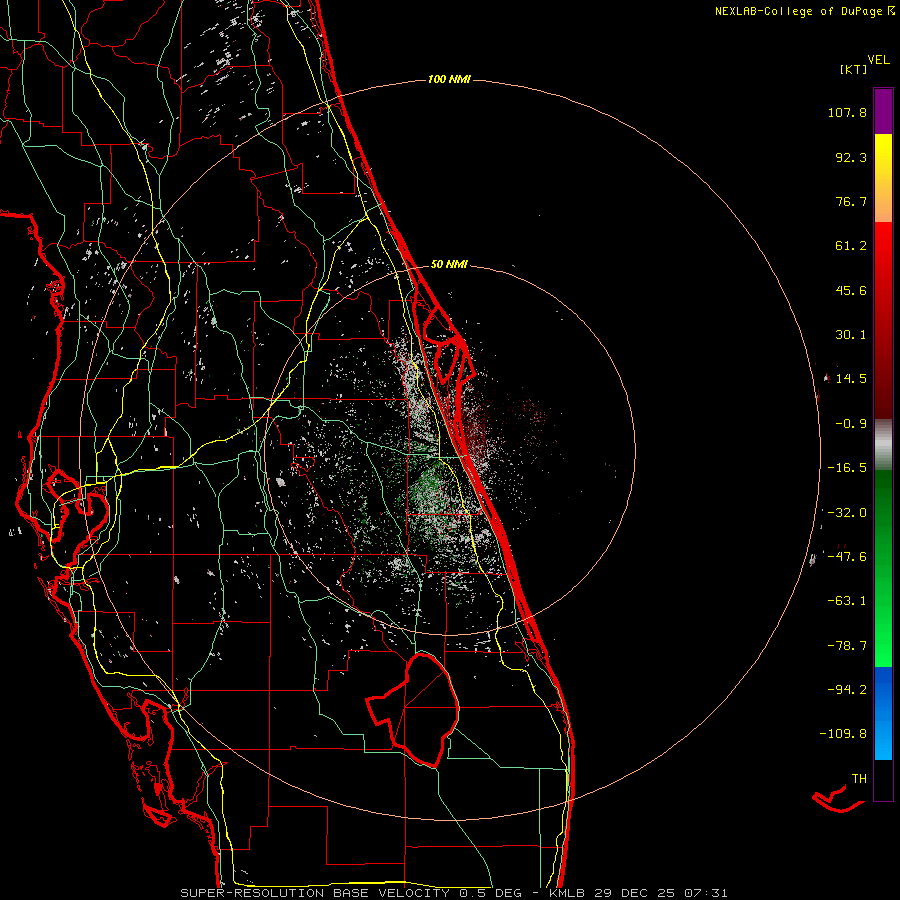Click the -94.2 legend value
900x900 pixels.
(847, 690)
